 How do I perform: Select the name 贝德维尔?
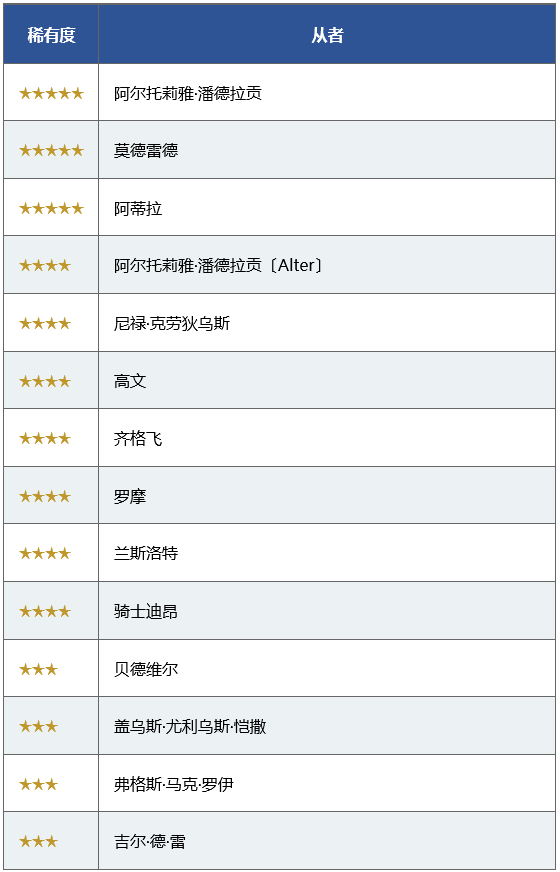(x=146, y=669)
